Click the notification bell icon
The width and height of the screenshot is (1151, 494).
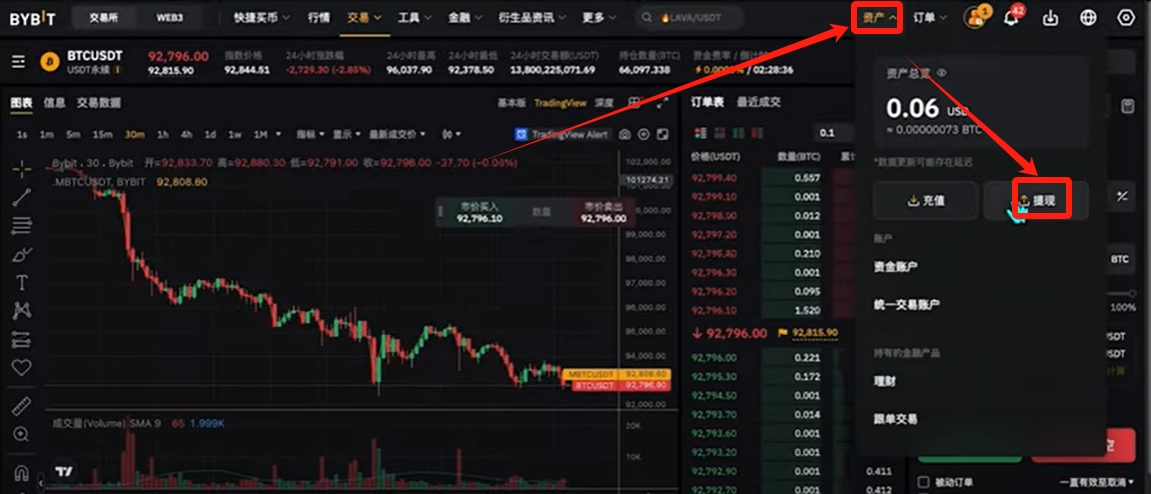coord(1012,18)
